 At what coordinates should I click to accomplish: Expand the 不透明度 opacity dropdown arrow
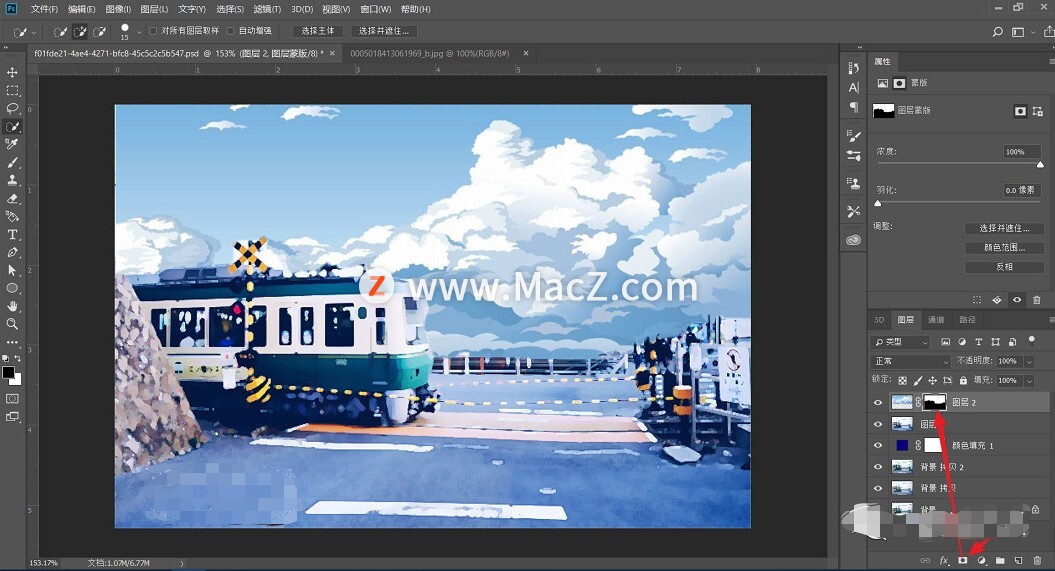click(1028, 361)
